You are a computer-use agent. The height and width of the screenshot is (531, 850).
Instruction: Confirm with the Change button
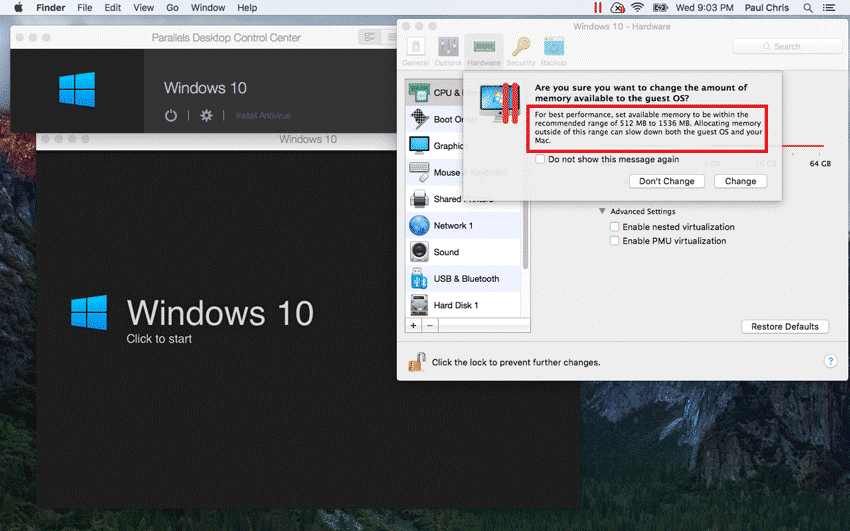point(740,181)
